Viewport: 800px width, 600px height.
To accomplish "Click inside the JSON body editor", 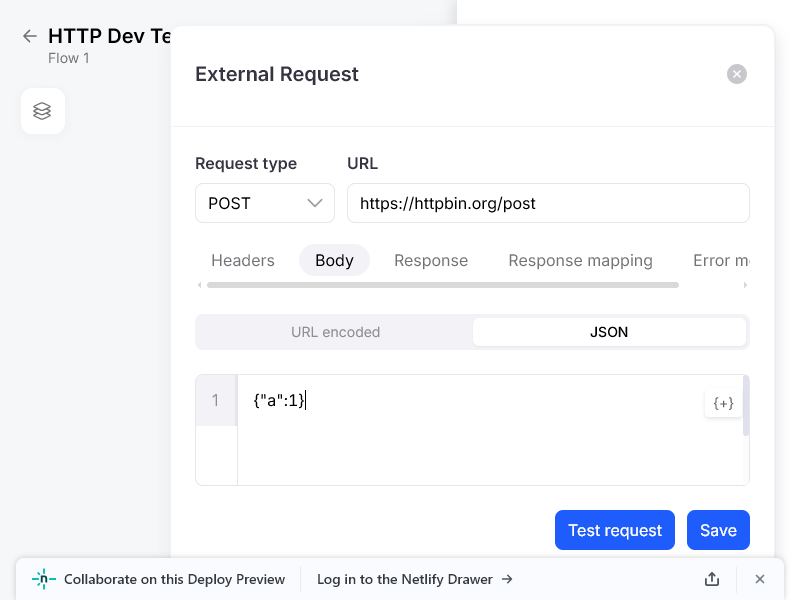I will pos(480,440).
